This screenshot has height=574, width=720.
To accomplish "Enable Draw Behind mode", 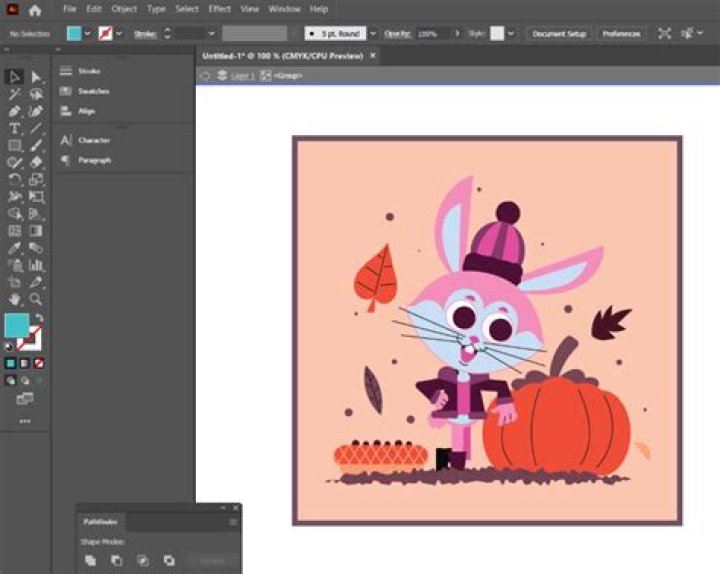I will pyautogui.click(x=25, y=381).
